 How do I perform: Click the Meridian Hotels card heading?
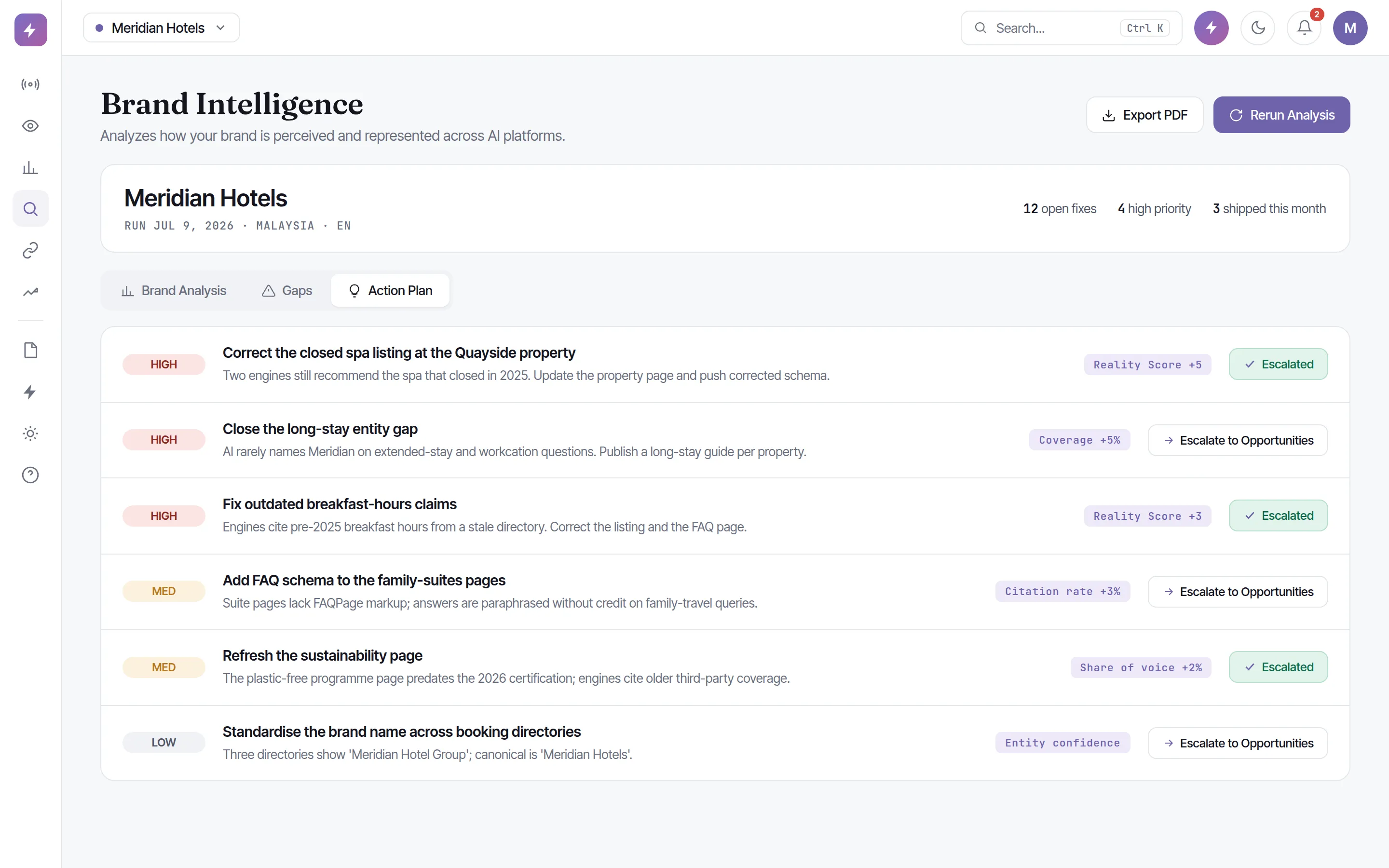click(x=205, y=198)
